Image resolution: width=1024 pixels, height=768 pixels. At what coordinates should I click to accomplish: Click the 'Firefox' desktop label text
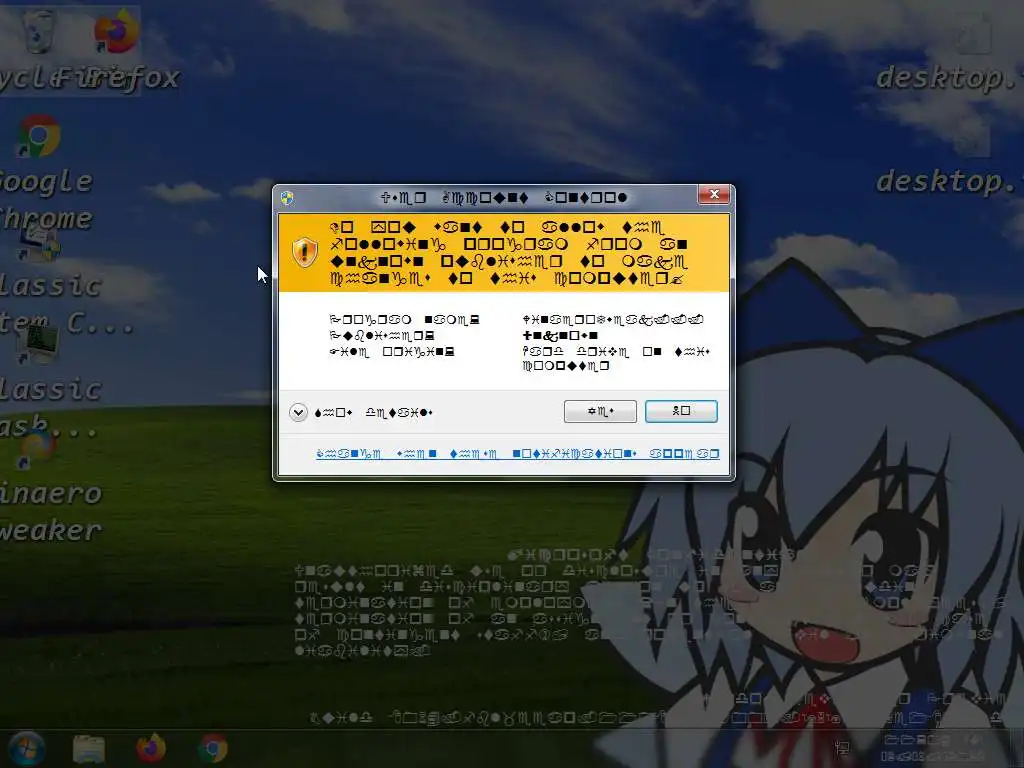tap(115, 78)
